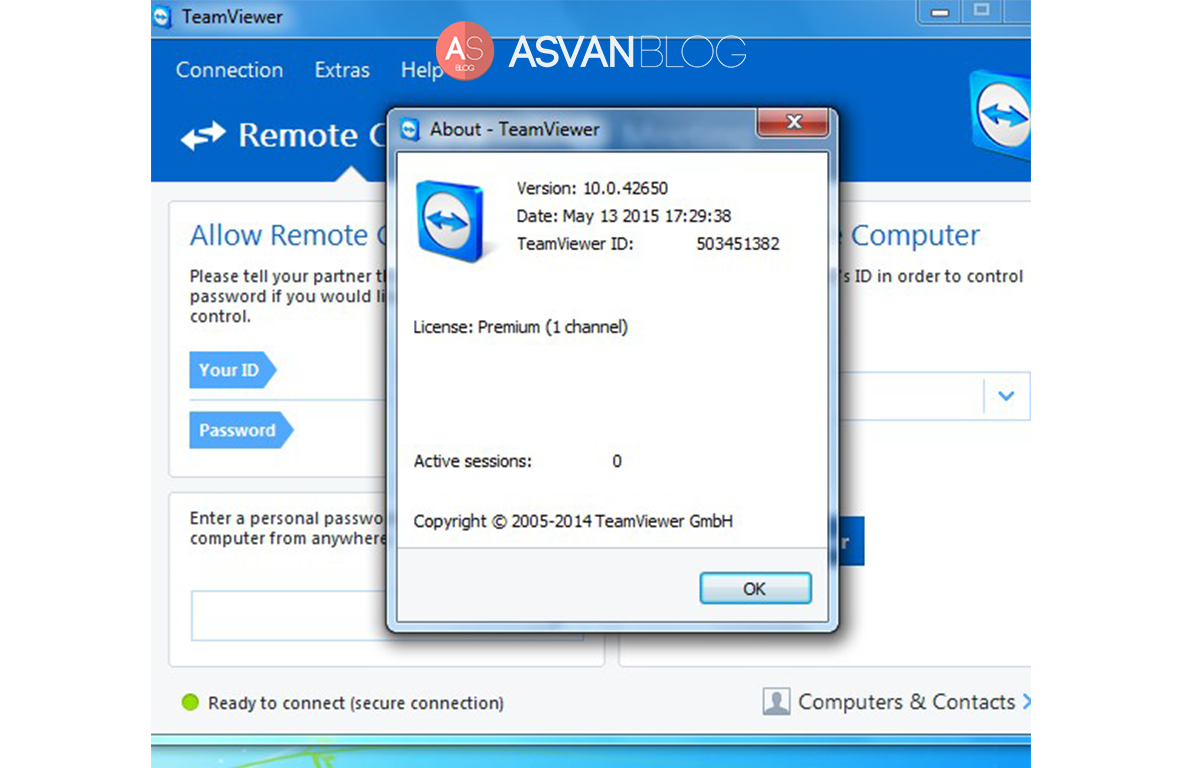Open Computers & Contacts panel
1182x768 pixels.
click(906, 702)
